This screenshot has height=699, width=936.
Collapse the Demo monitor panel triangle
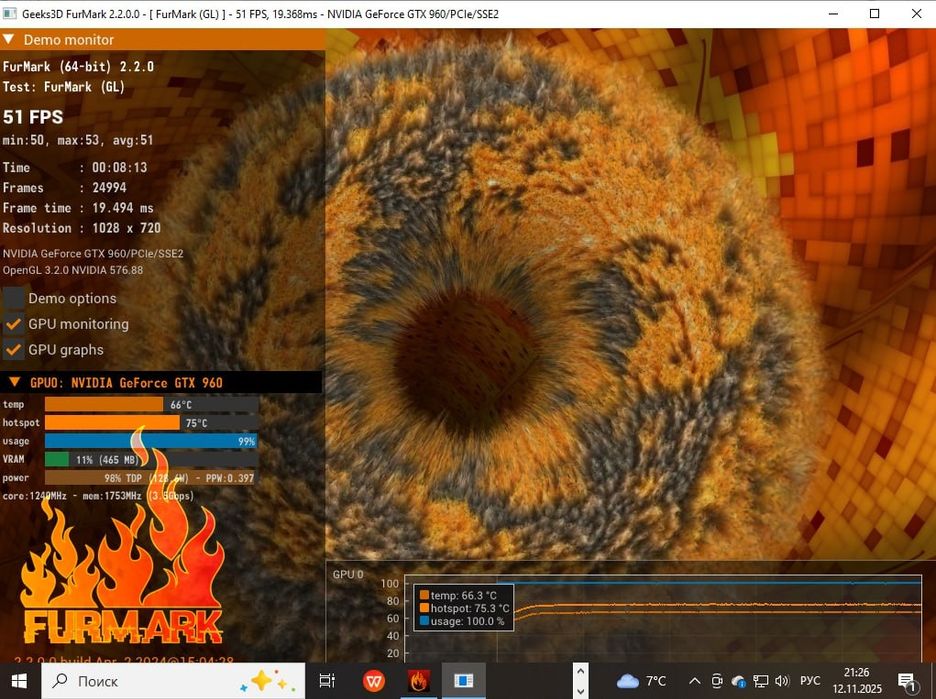(x=9, y=39)
